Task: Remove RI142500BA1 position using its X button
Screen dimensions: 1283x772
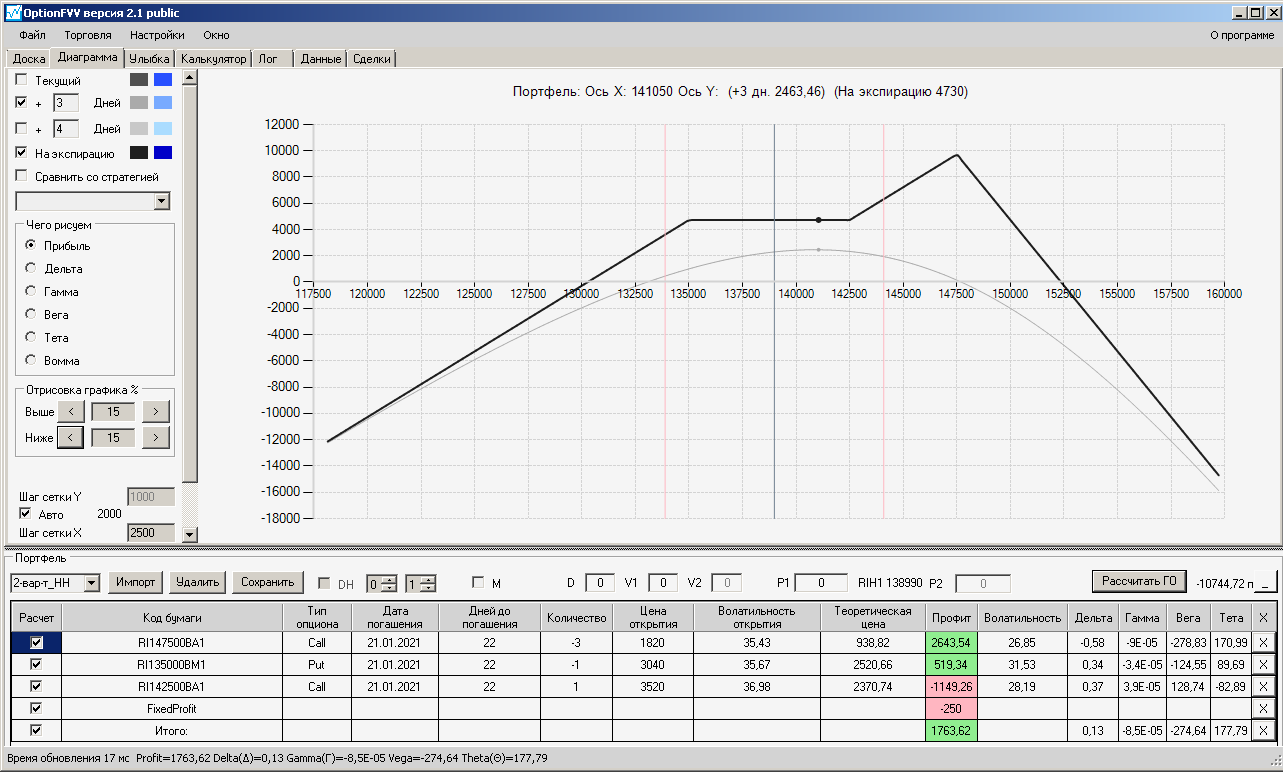Action: tap(1262, 686)
